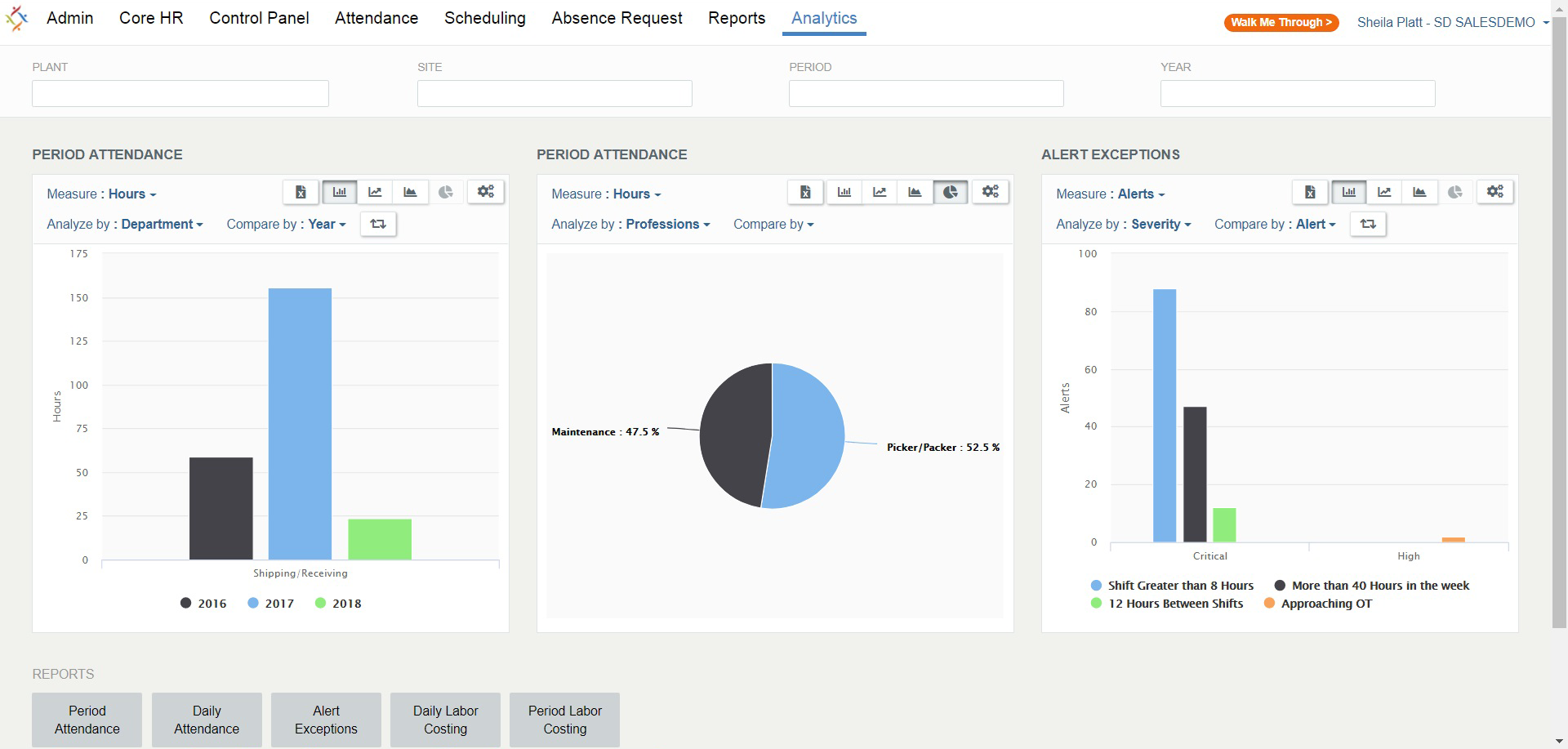Switch the Department chart to area view
Screen dimensions: 1568x749
click(x=410, y=192)
